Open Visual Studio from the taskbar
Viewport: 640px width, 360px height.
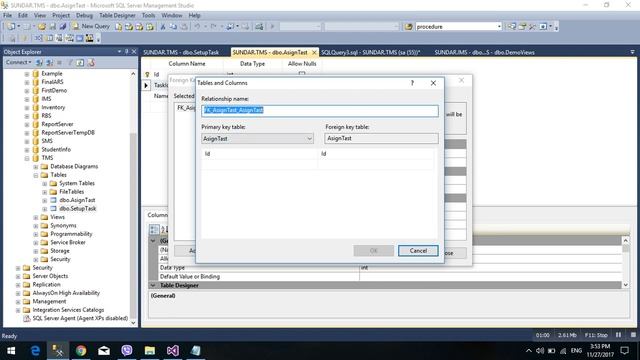click(173, 350)
